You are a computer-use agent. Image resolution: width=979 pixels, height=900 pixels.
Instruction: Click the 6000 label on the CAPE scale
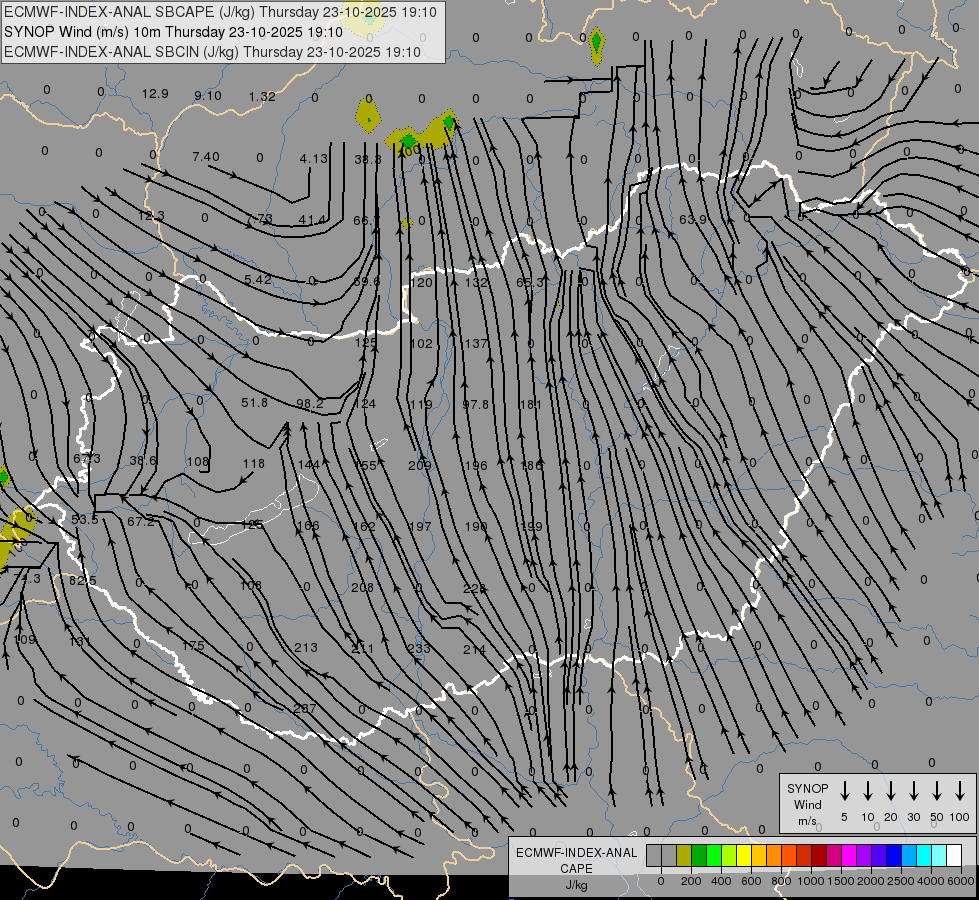pyautogui.click(x=960, y=881)
